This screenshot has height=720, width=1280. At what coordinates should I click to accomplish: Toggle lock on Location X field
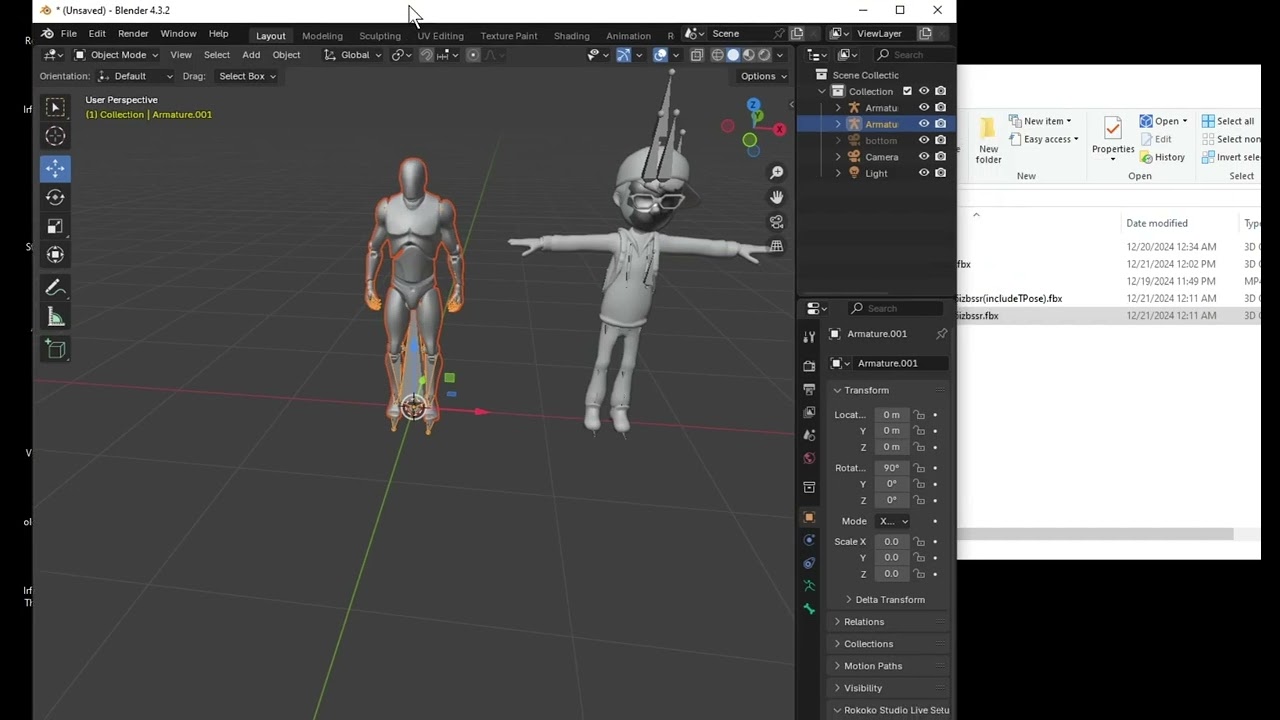coord(919,415)
